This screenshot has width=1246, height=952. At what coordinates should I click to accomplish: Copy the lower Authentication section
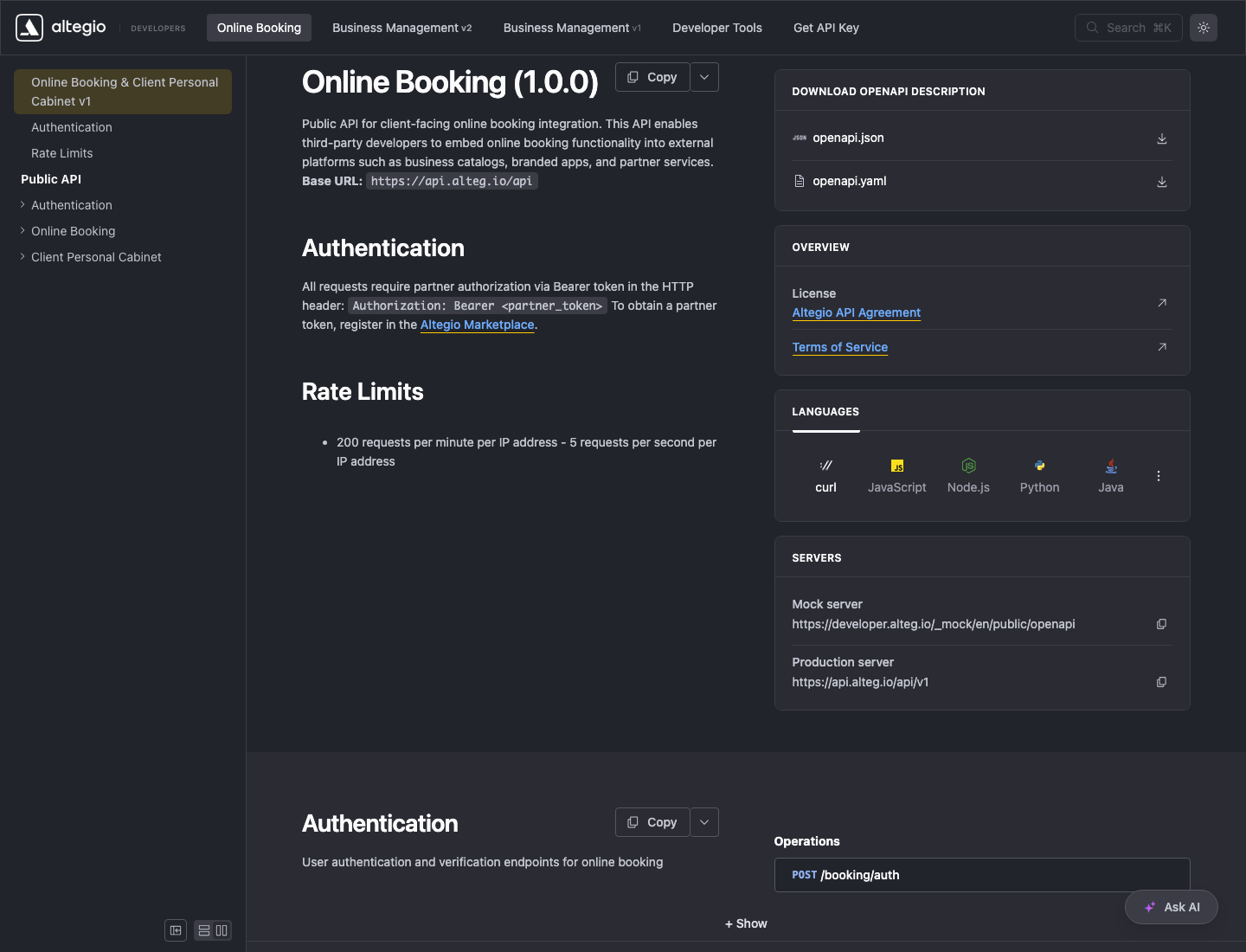652,822
